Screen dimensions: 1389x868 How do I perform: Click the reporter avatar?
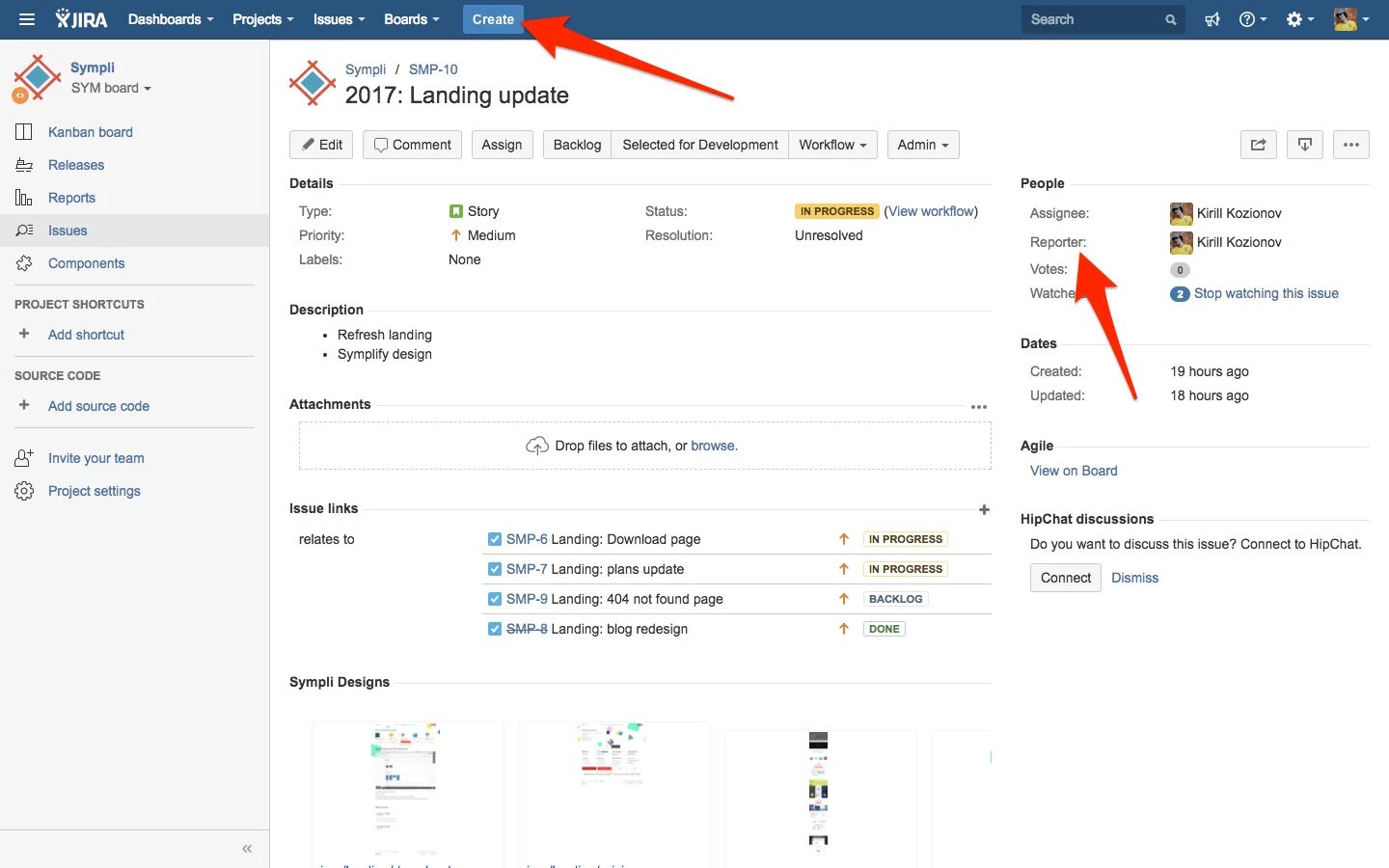tap(1181, 242)
